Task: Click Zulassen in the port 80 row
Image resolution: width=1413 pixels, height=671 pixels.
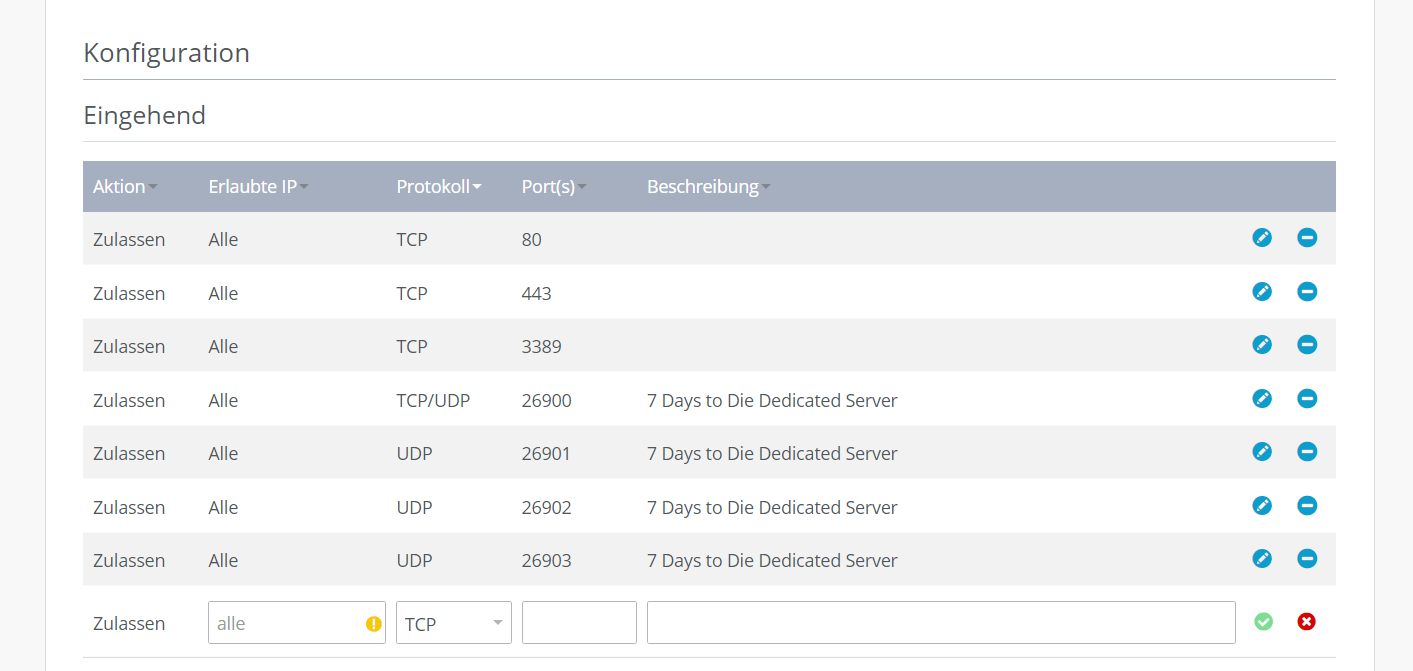Action: coord(129,240)
